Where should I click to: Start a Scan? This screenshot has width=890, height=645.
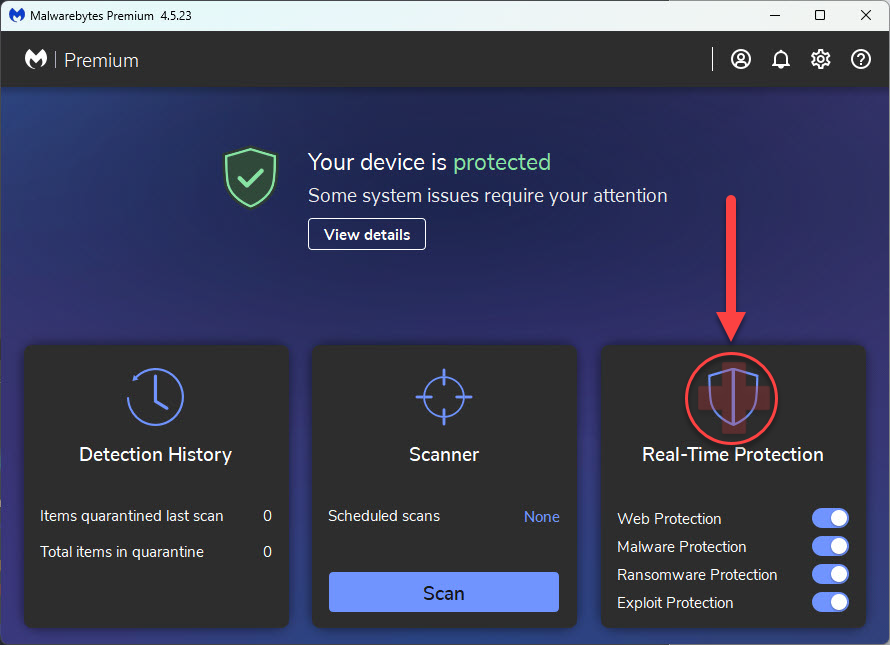tap(443, 592)
